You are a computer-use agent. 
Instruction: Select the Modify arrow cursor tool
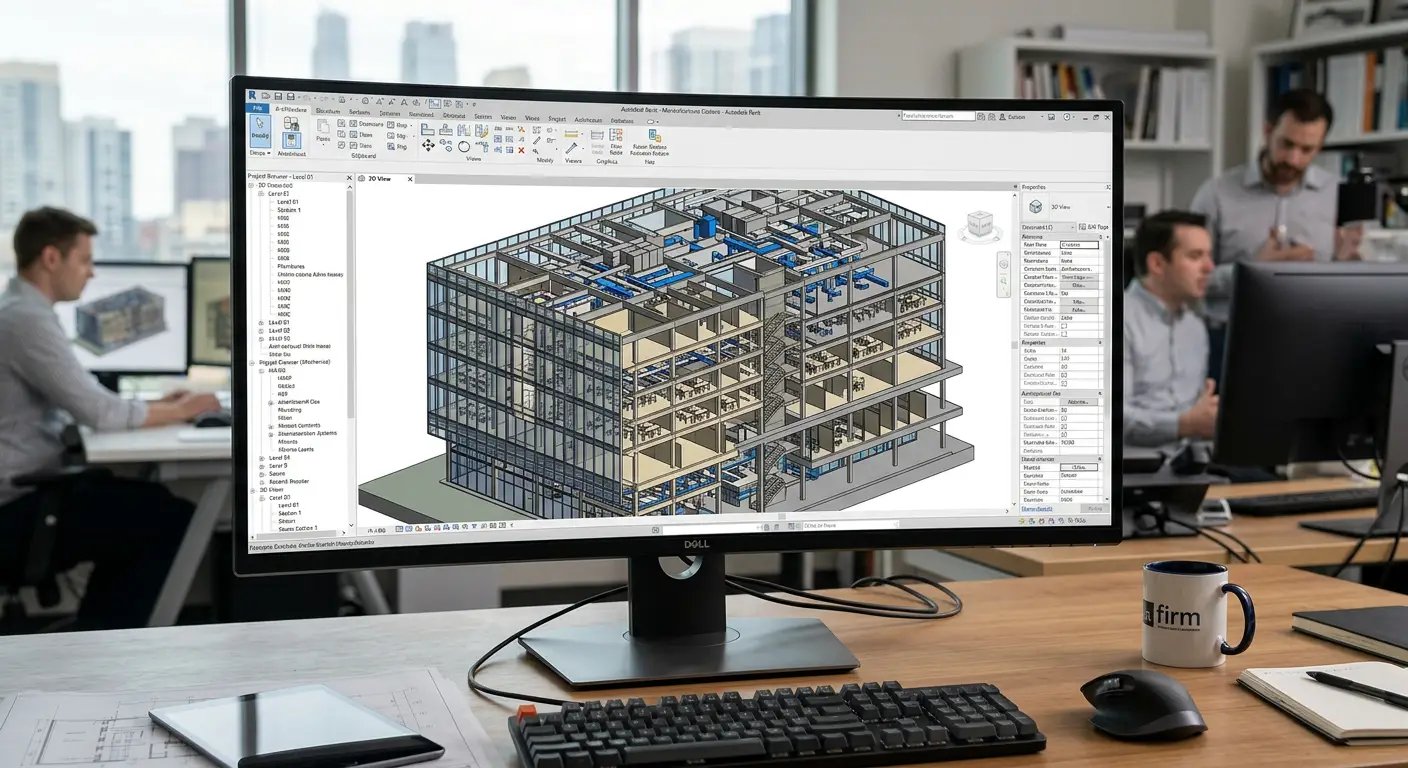[x=260, y=131]
